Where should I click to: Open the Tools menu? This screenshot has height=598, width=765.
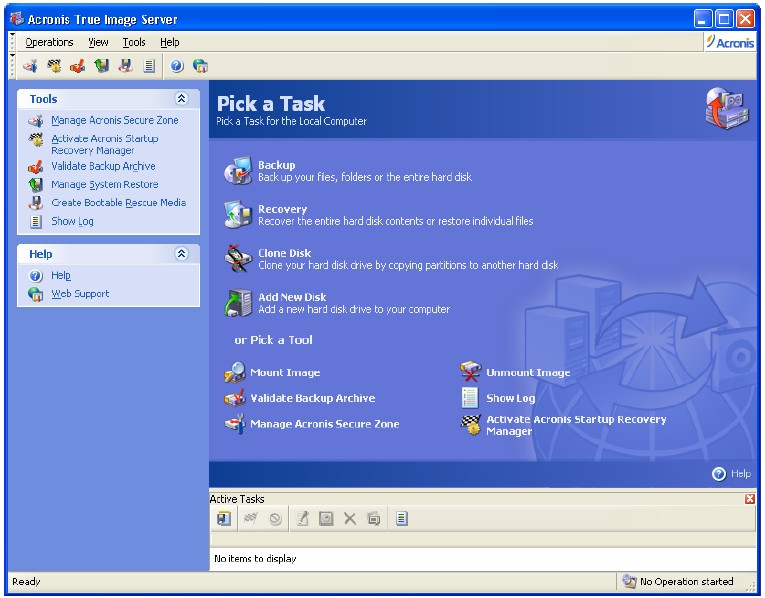click(134, 42)
